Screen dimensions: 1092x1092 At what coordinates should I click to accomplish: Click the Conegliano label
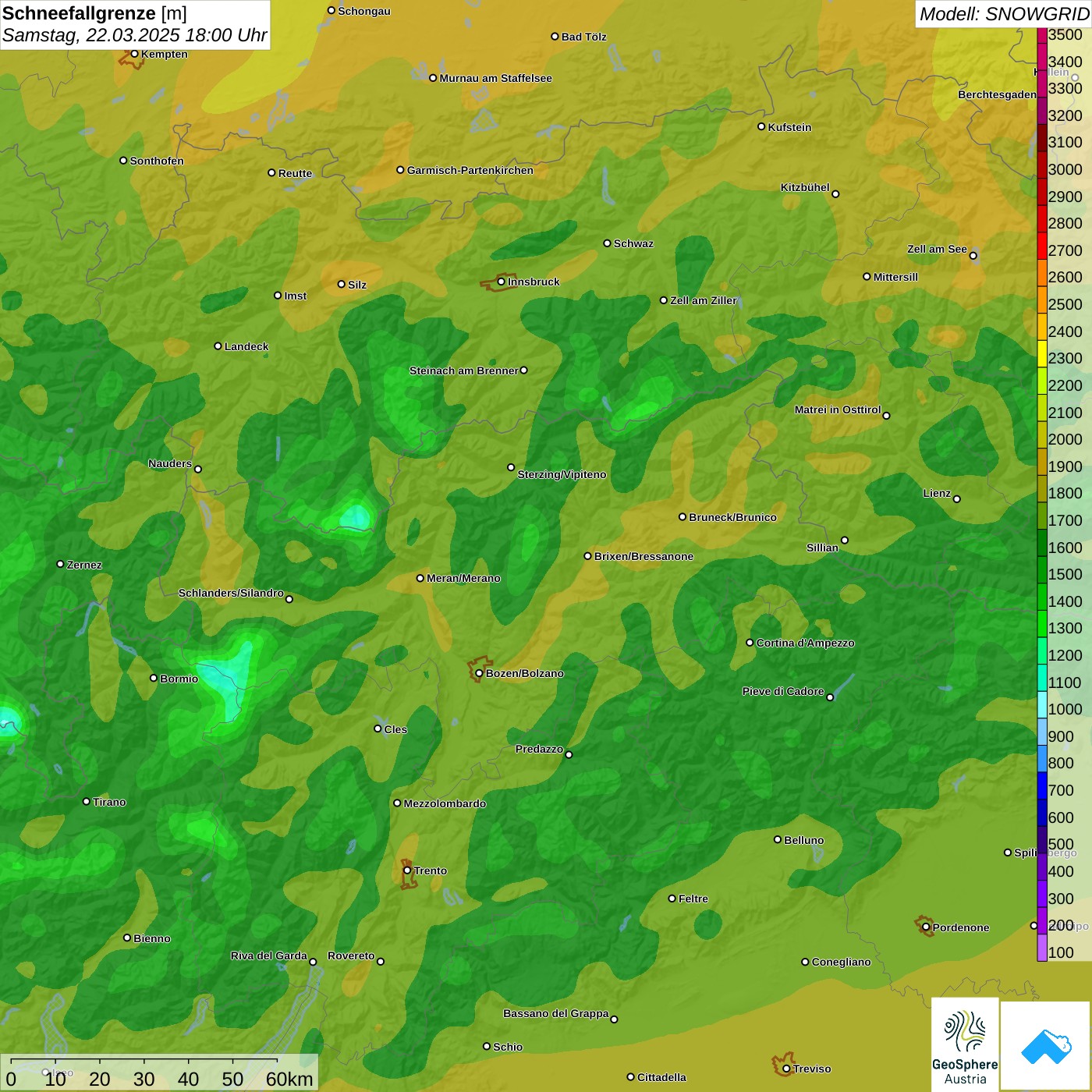tap(841, 962)
